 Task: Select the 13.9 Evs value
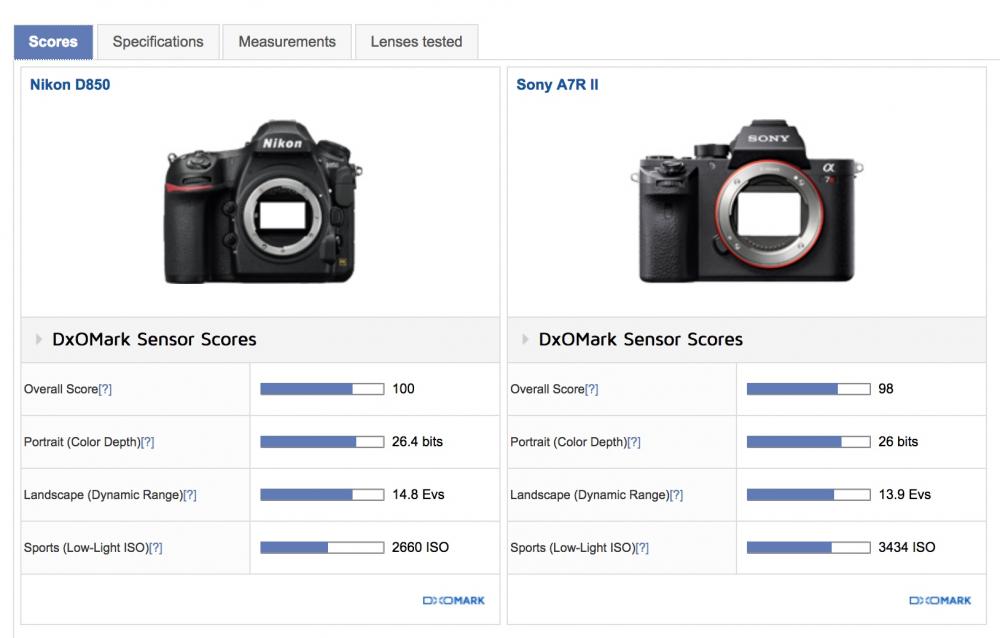[x=904, y=494]
